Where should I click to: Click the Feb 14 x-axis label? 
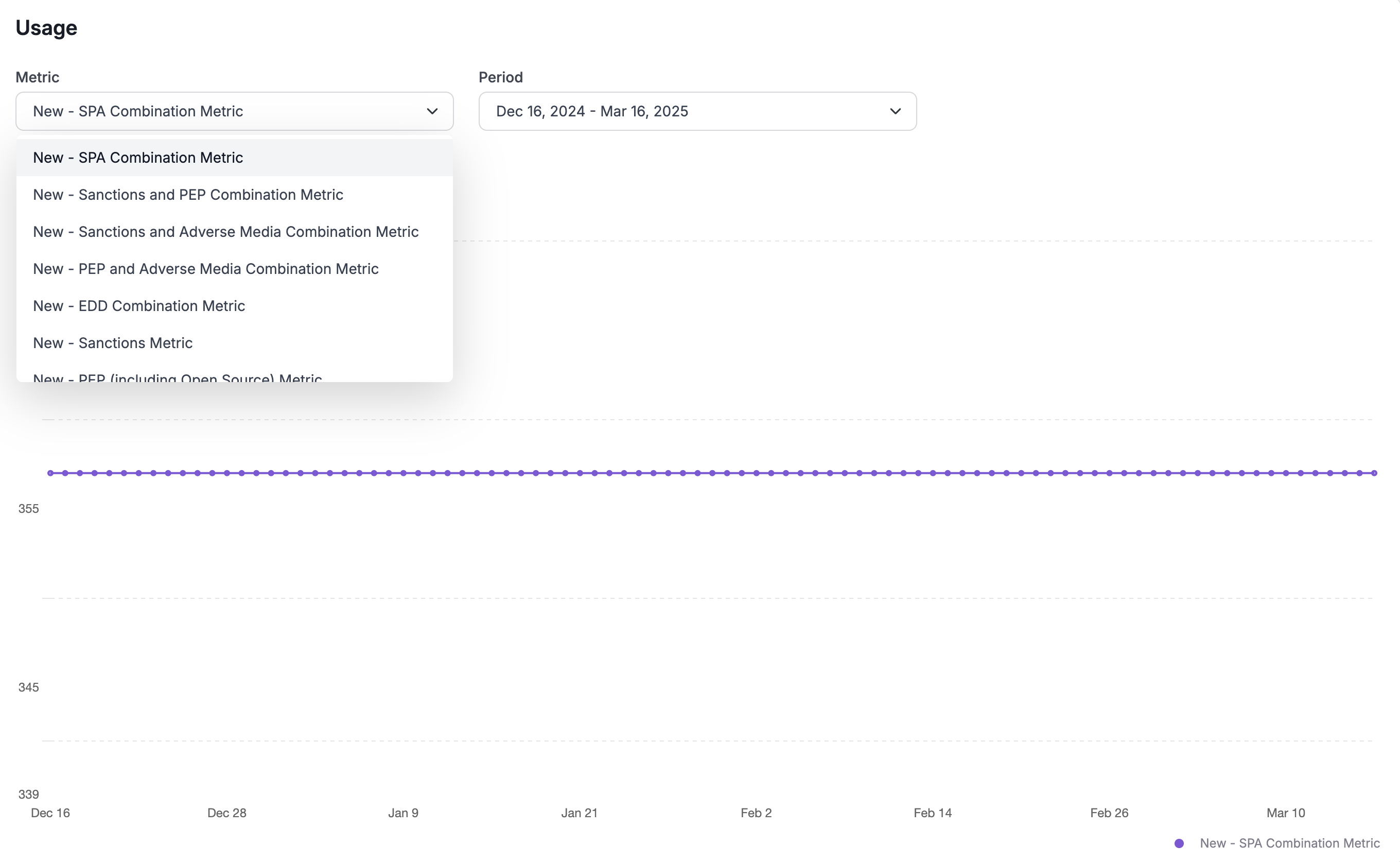pyautogui.click(x=932, y=813)
